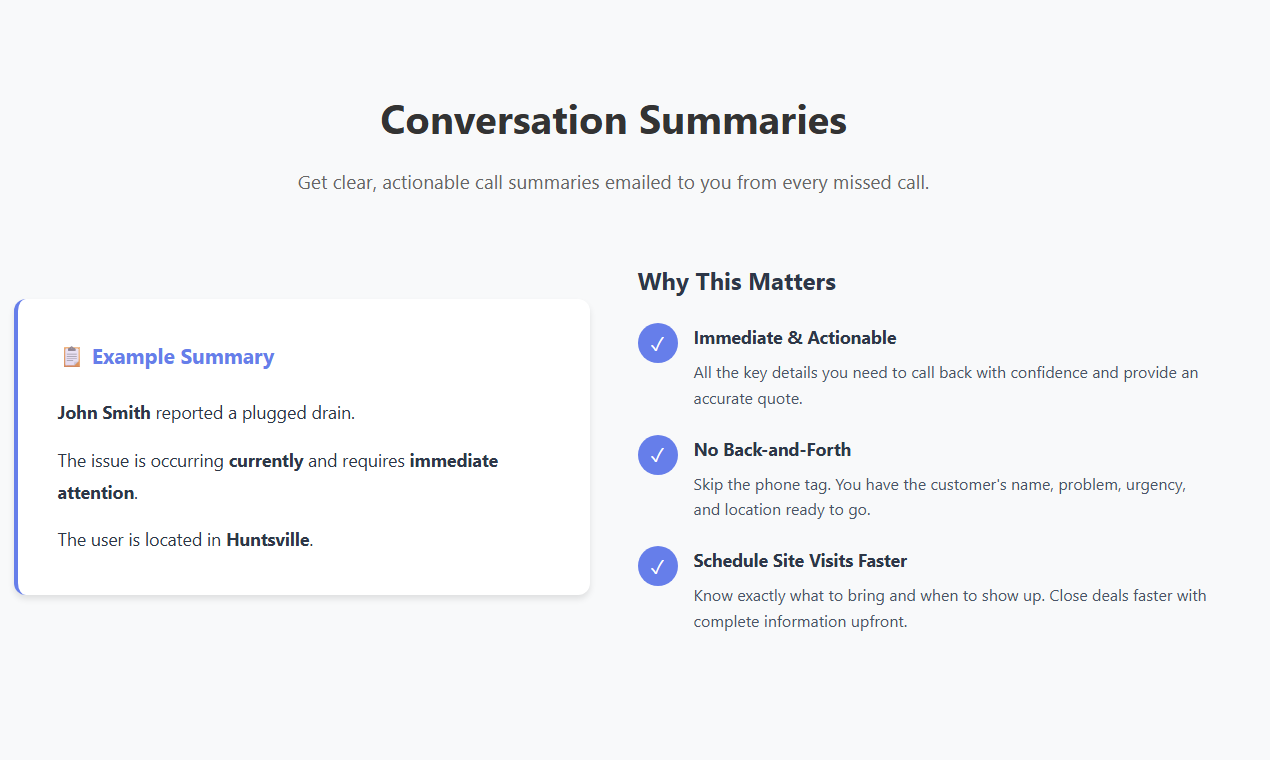This screenshot has width=1270, height=760.
Task: Click the sentence reporting a plugged drain
Action: point(206,412)
